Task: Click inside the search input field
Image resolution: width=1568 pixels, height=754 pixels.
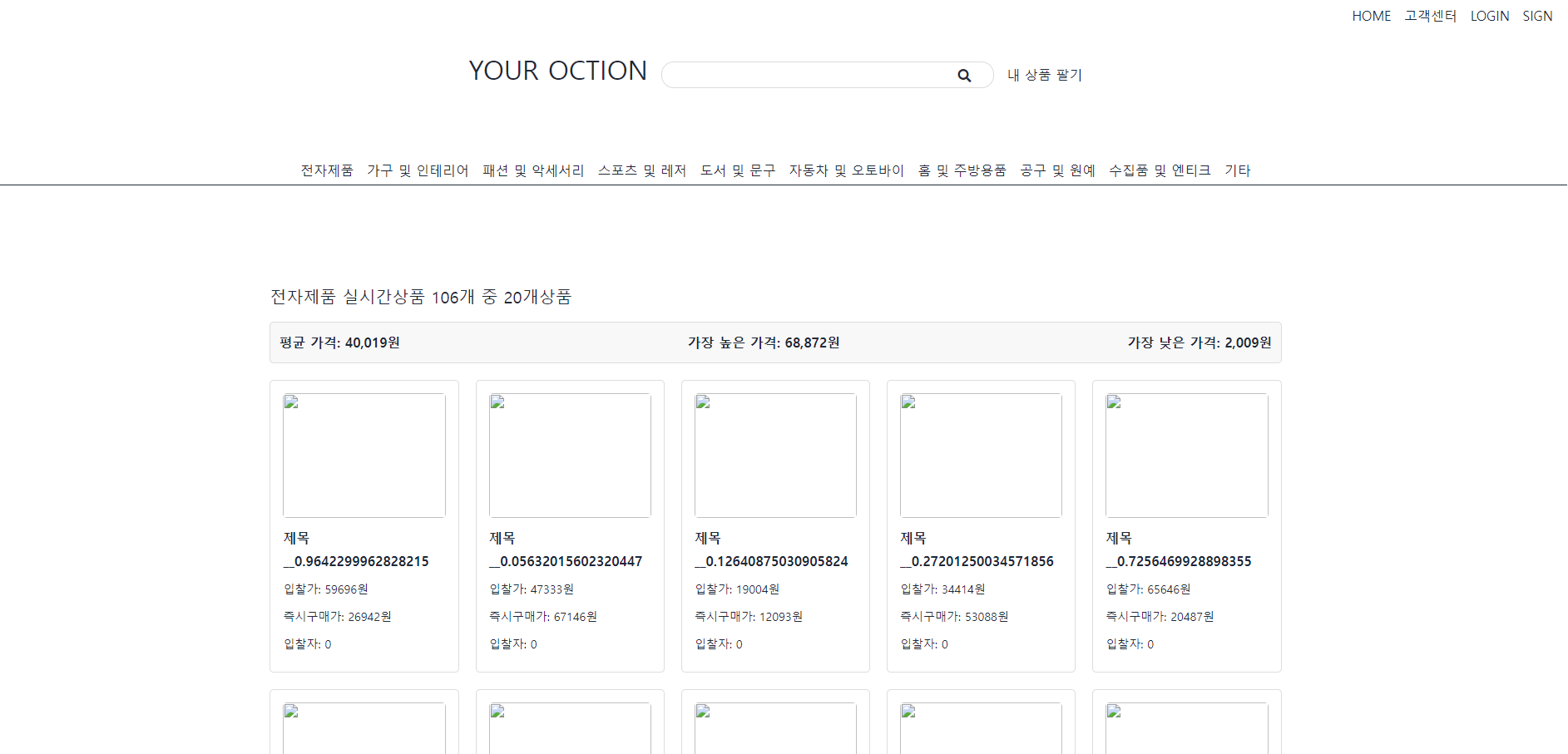Action: (807, 75)
